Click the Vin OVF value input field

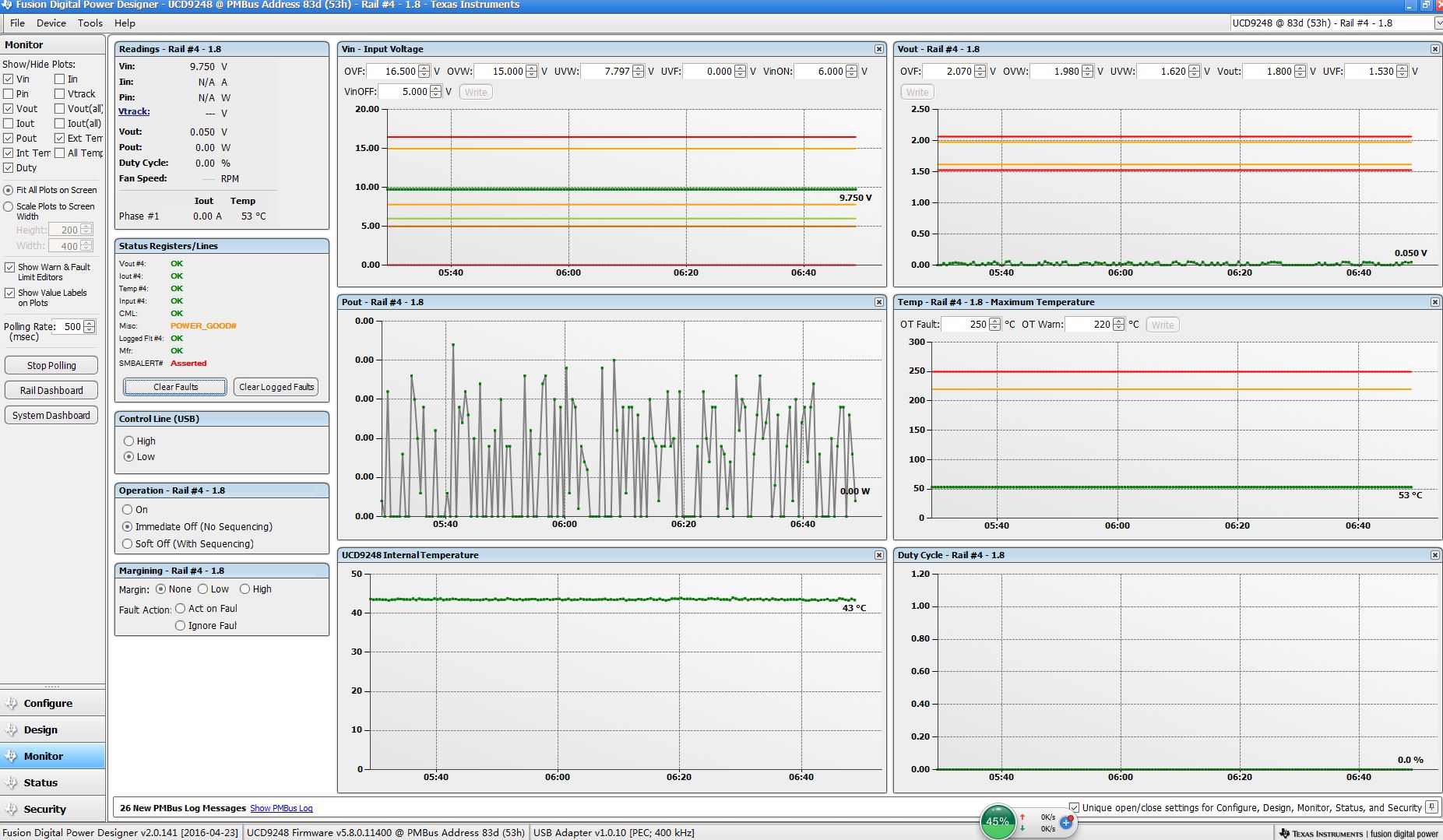coord(392,72)
